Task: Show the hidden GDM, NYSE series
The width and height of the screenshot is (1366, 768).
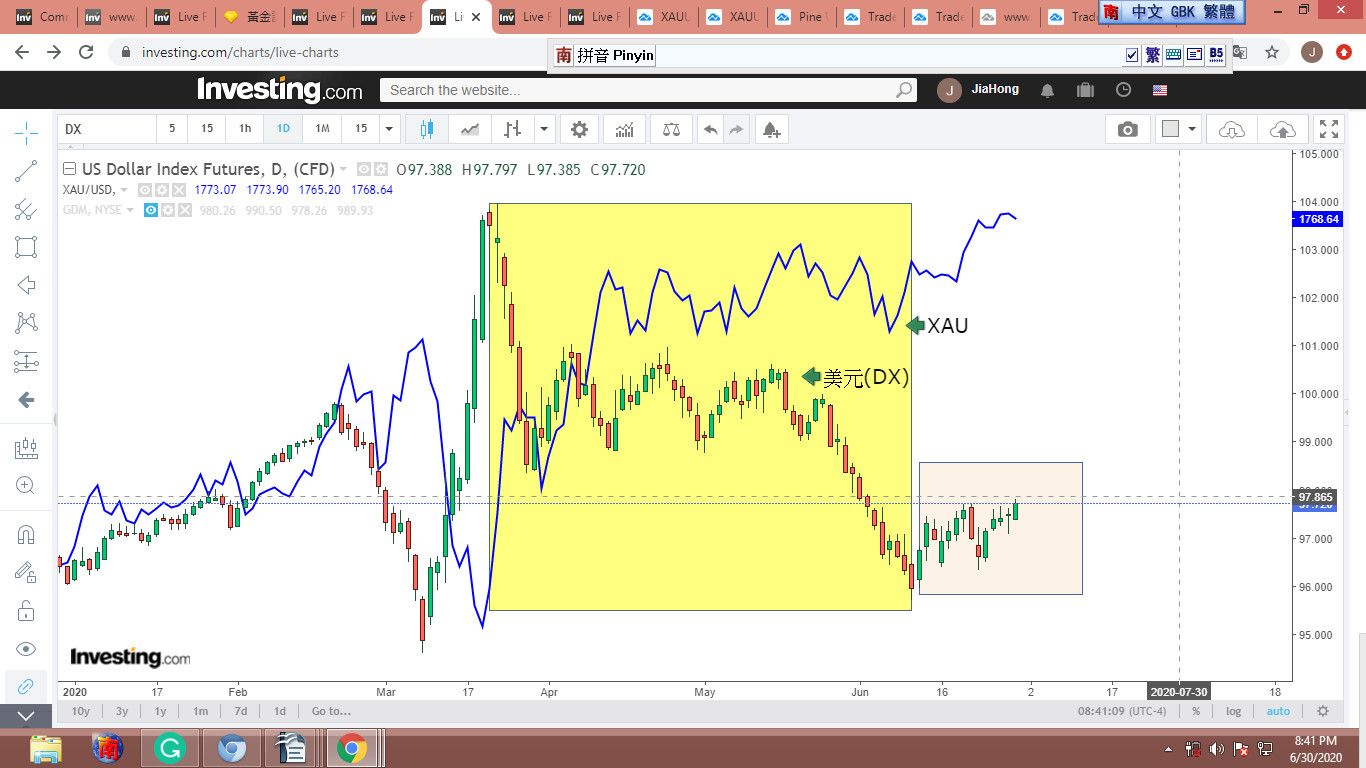Action: coord(151,210)
